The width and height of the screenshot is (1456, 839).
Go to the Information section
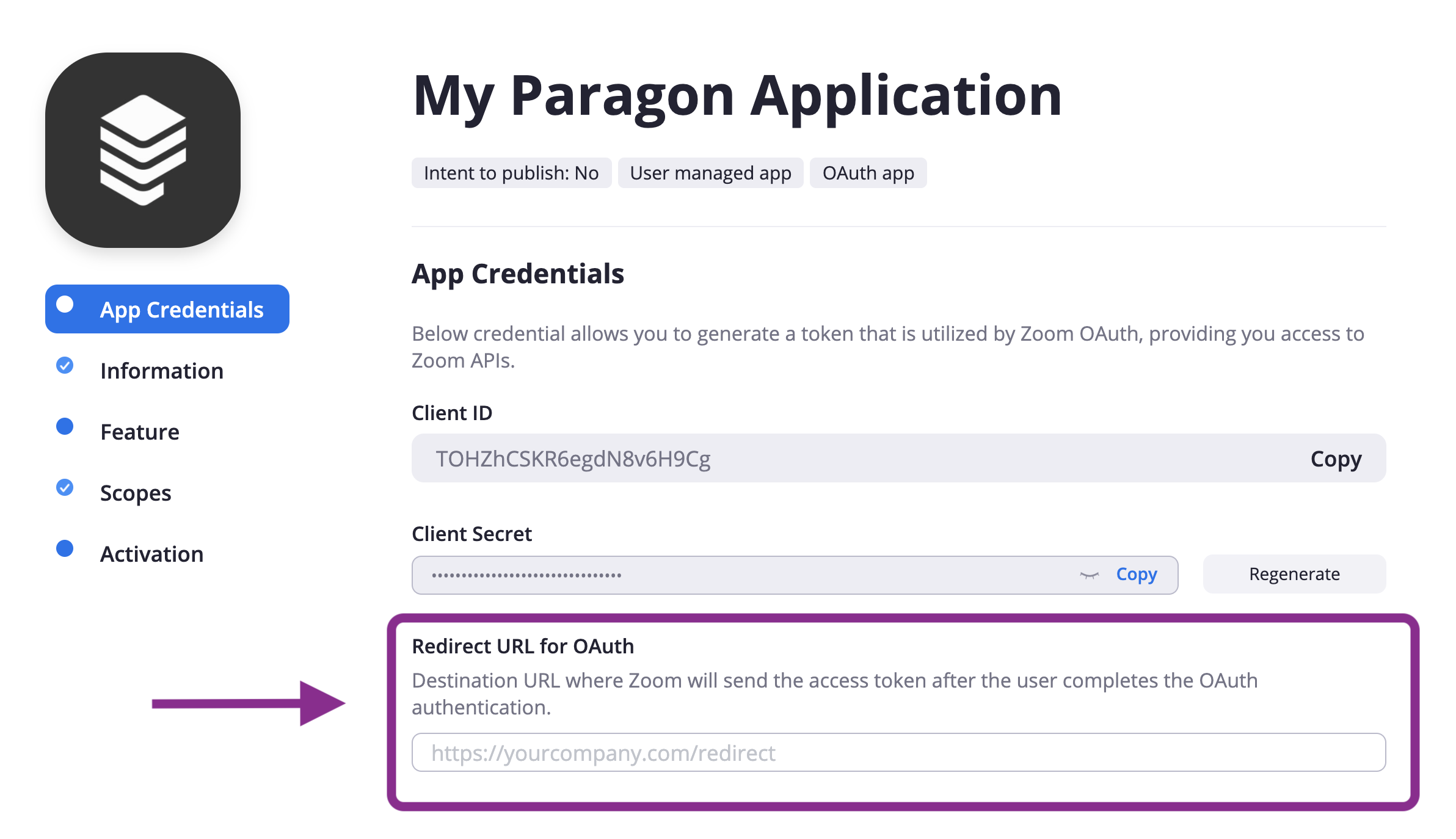click(162, 371)
